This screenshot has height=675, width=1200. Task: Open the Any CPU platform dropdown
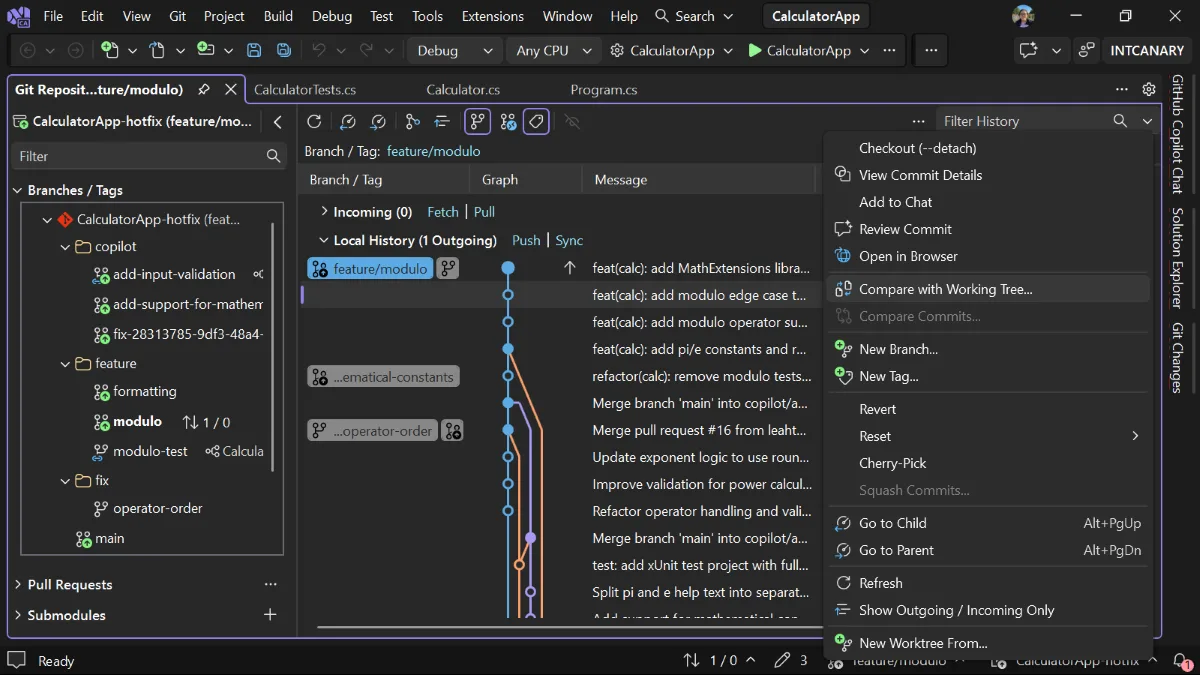click(553, 51)
